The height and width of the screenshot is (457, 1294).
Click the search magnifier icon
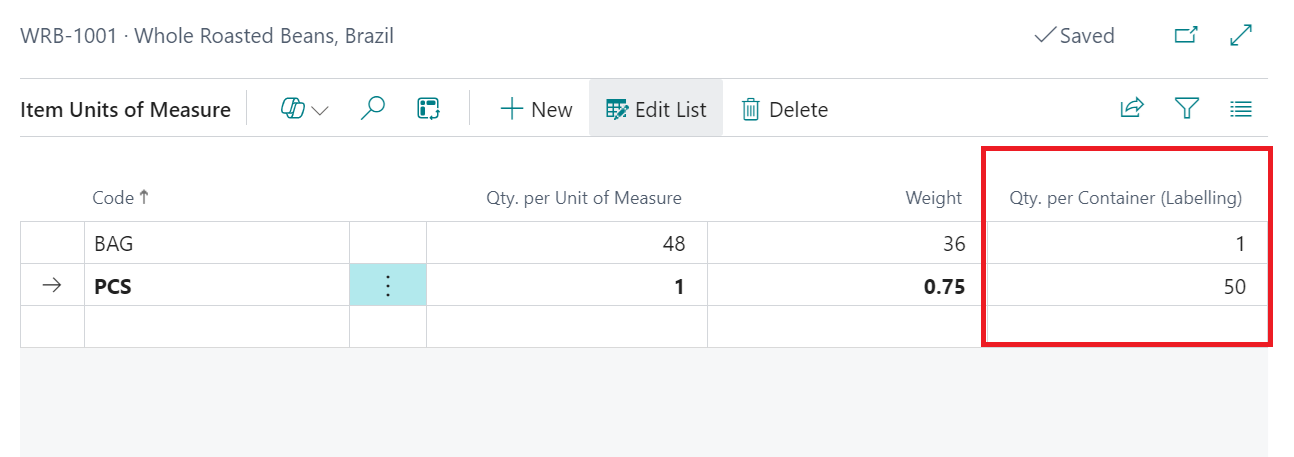[x=372, y=109]
